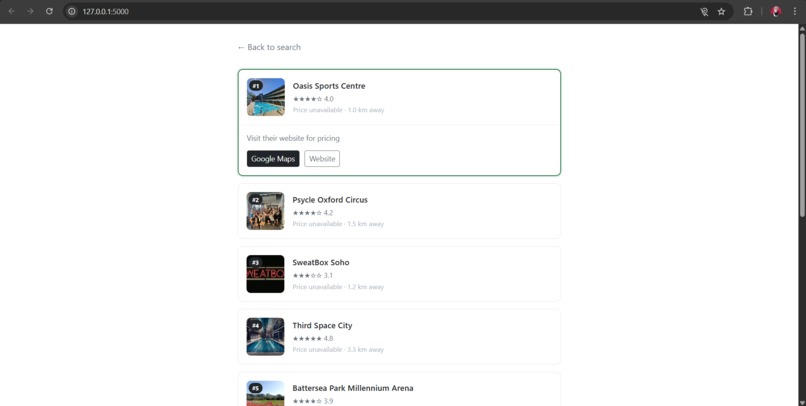Open the Battersea Park Millennium Arena thumbnail
806x406 pixels.
tap(265, 393)
